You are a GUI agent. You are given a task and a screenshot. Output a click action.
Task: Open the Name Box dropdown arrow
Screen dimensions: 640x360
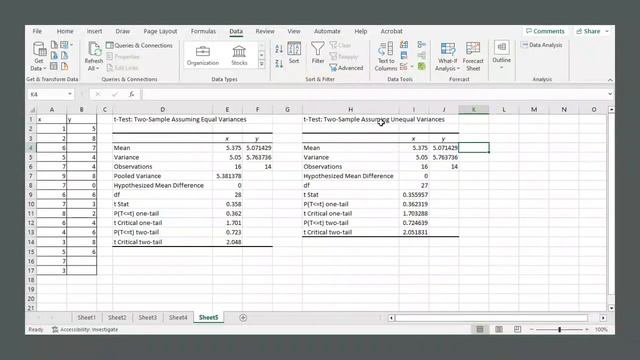click(x=70, y=94)
